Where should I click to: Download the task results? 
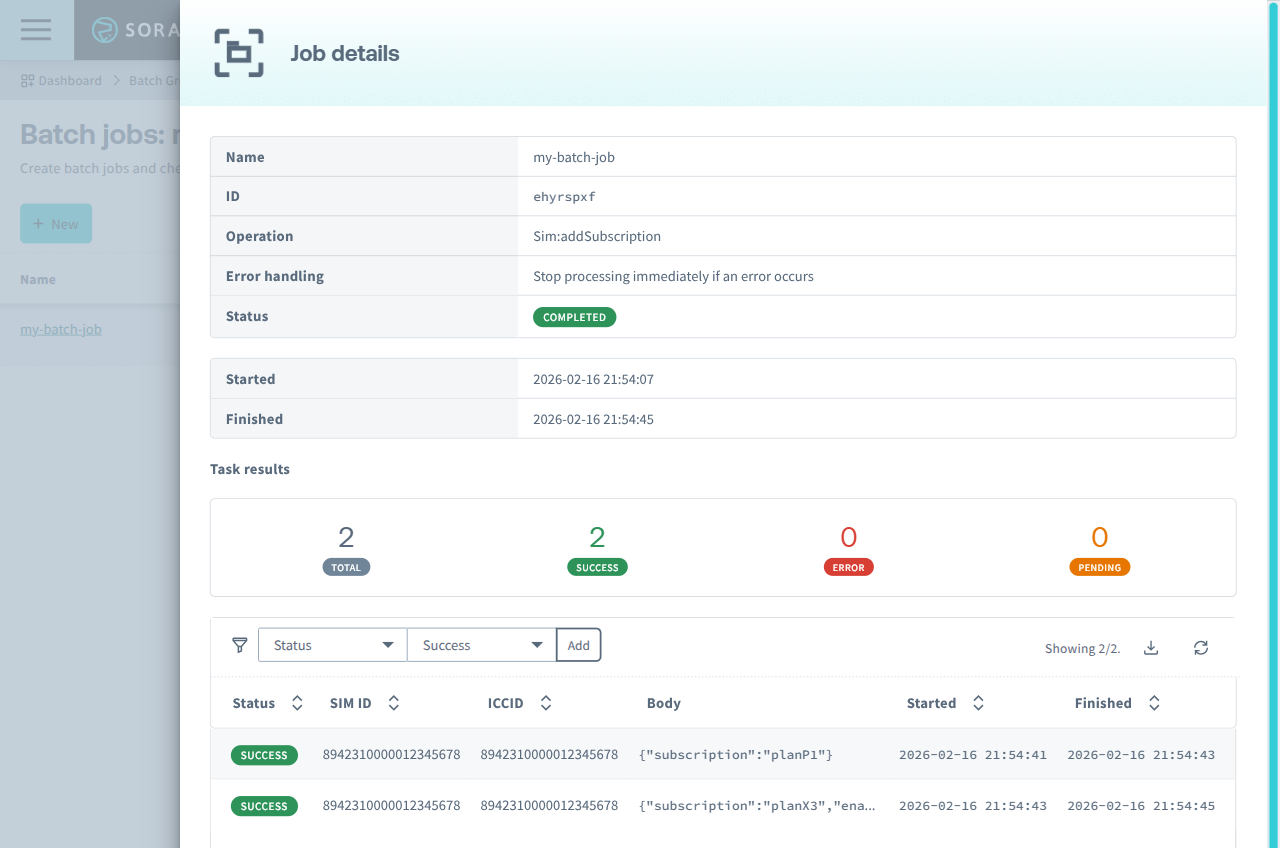coord(1150,648)
